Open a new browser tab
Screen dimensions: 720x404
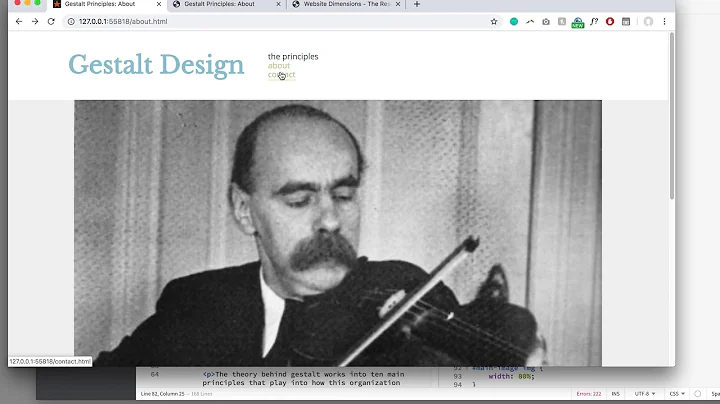[417, 4]
